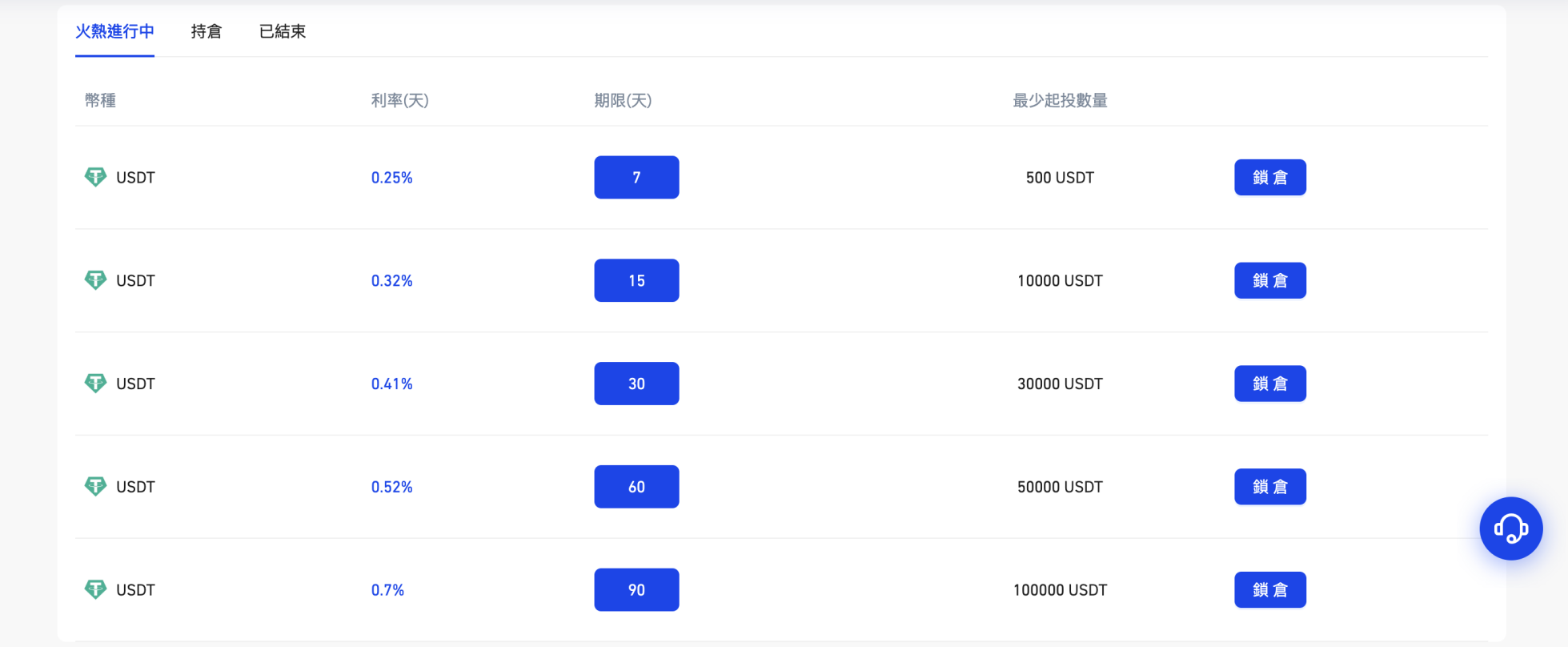Select the 7 day term button

tap(636, 177)
